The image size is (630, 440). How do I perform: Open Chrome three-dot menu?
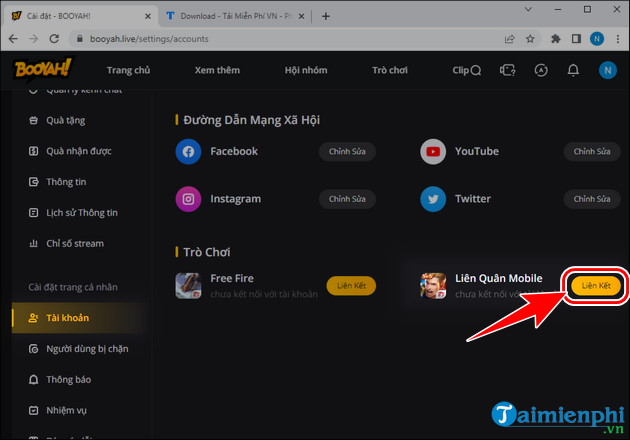tap(618, 39)
